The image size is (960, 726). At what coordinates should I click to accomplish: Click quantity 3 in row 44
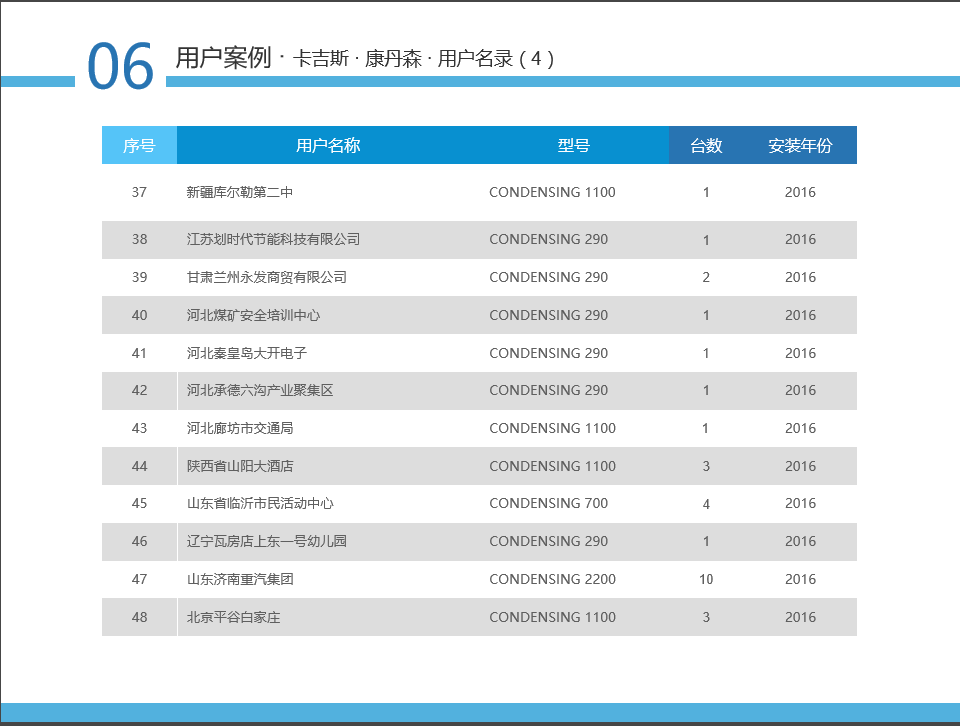click(706, 466)
